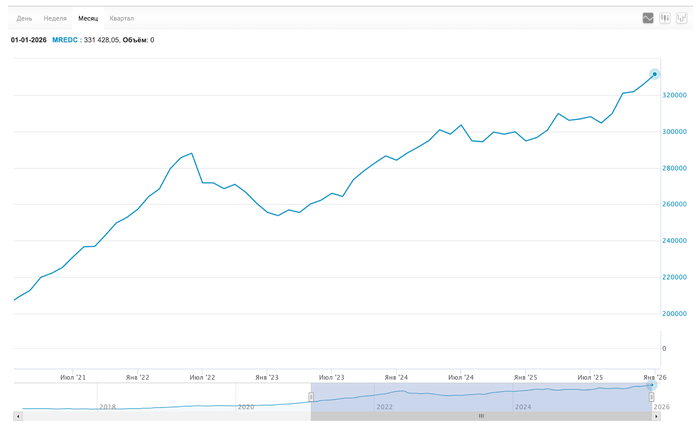Click the horizontal scrollbar thumb

click(x=481, y=416)
